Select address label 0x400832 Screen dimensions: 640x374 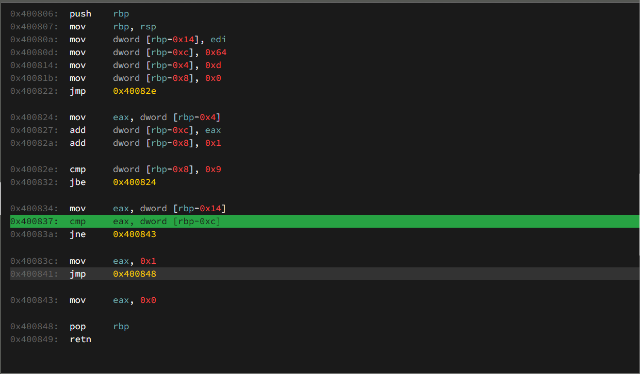(x=34, y=182)
